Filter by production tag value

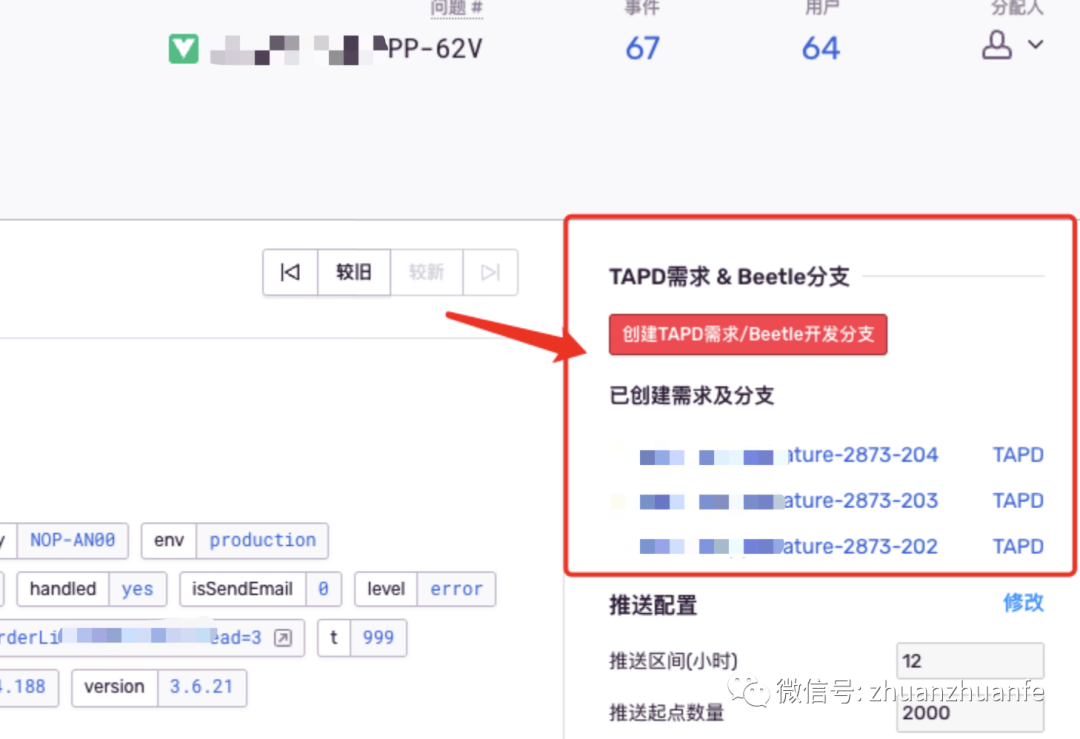tap(262, 541)
